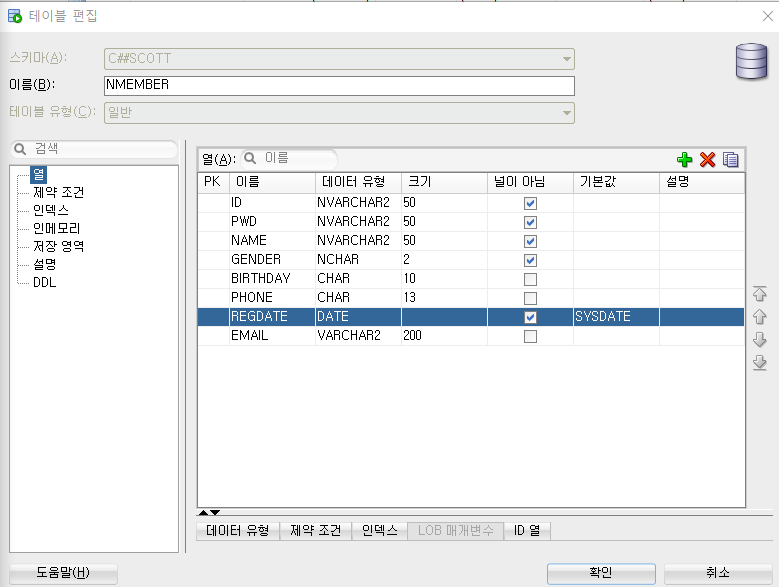Click the size 200 cell
The width and height of the screenshot is (779, 587).
(444, 336)
